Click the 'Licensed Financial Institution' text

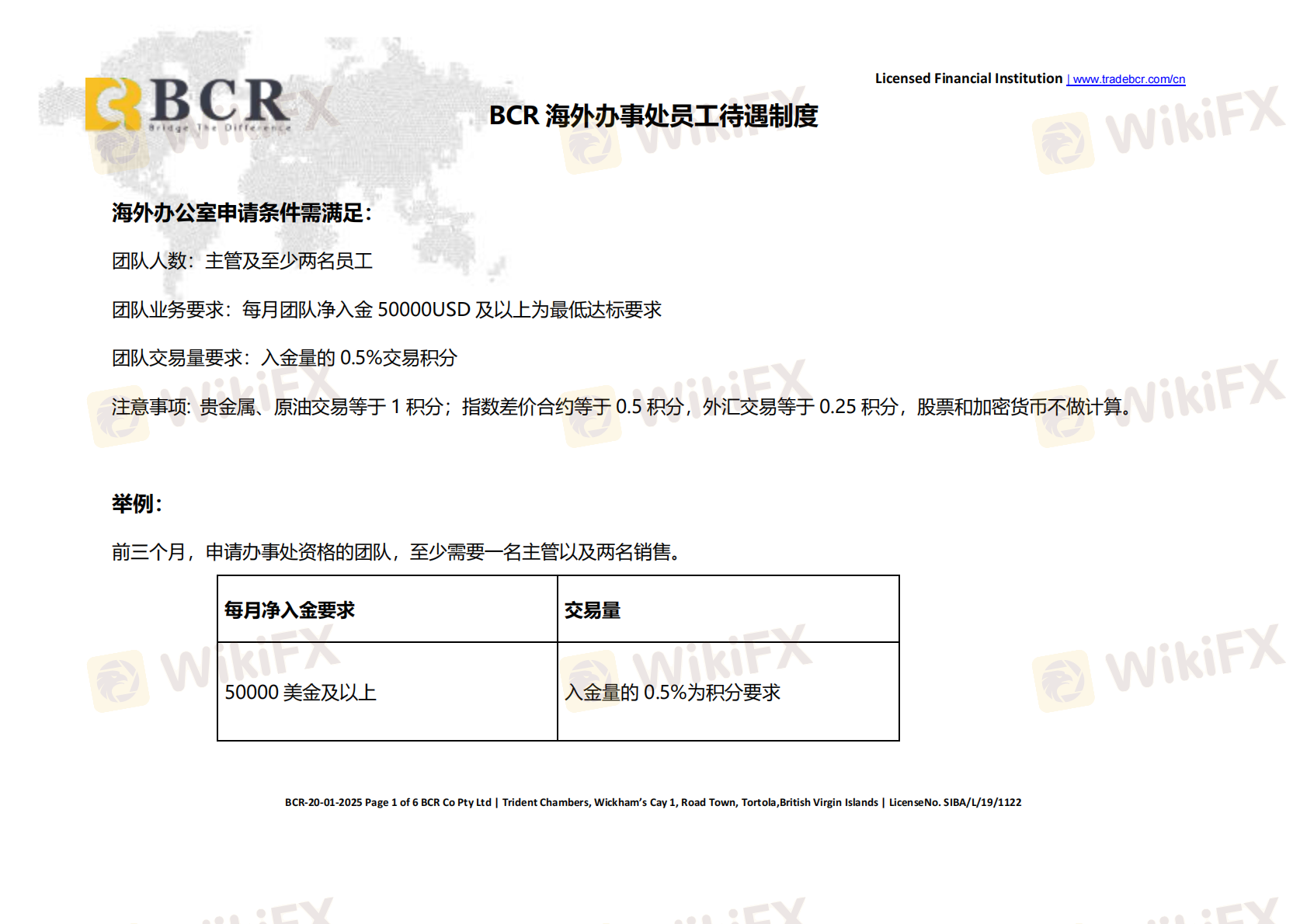[x=968, y=78]
